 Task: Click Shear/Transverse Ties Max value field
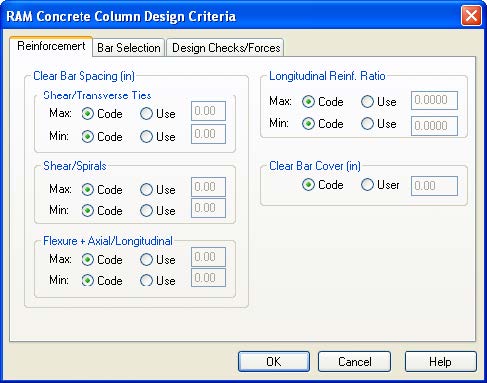(x=208, y=111)
